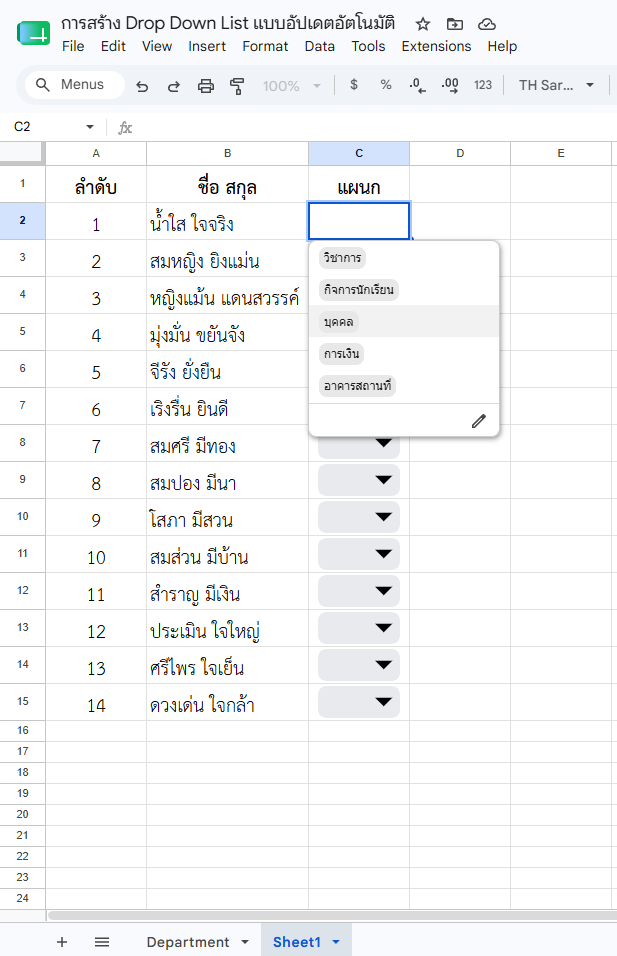Open the Insert menu
617x956 pixels.
click(x=207, y=46)
